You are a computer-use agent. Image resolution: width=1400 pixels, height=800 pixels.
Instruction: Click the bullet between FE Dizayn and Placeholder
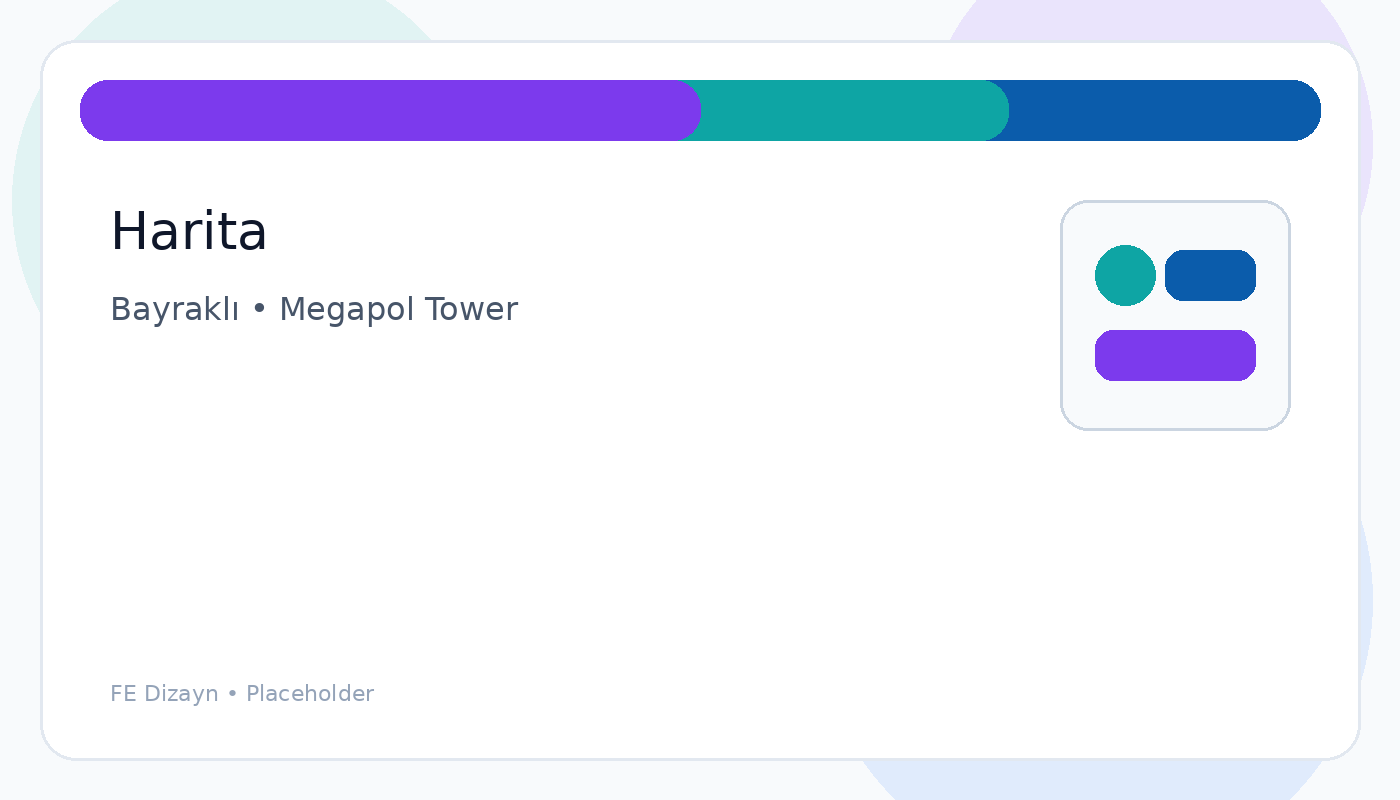coord(232,694)
